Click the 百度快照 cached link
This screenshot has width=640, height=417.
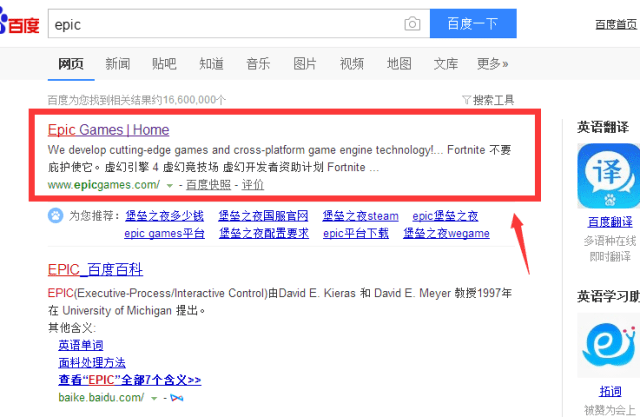[x=208, y=185]
